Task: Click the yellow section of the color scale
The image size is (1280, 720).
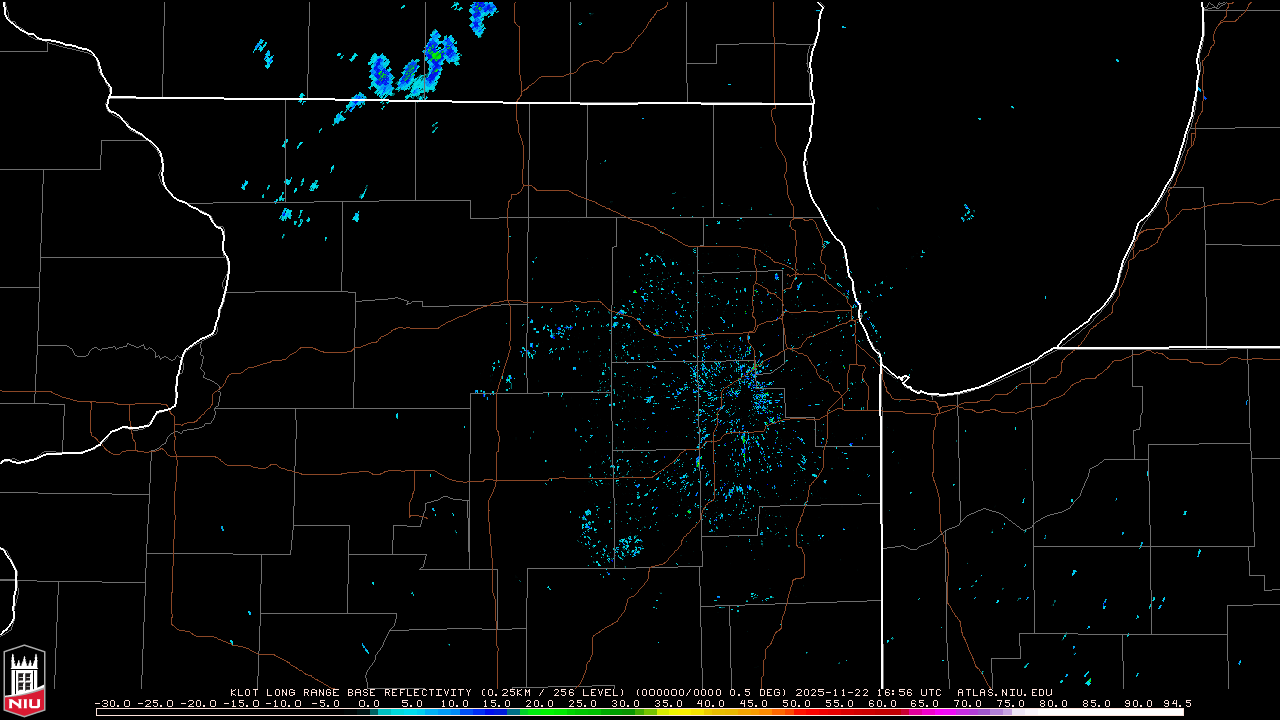Action: 690,712
